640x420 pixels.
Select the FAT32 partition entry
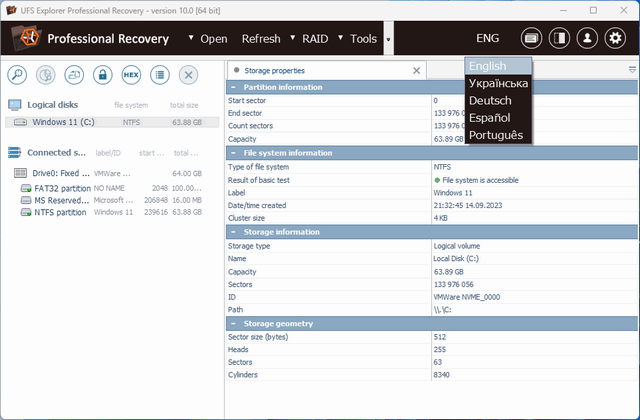[60, 187]
